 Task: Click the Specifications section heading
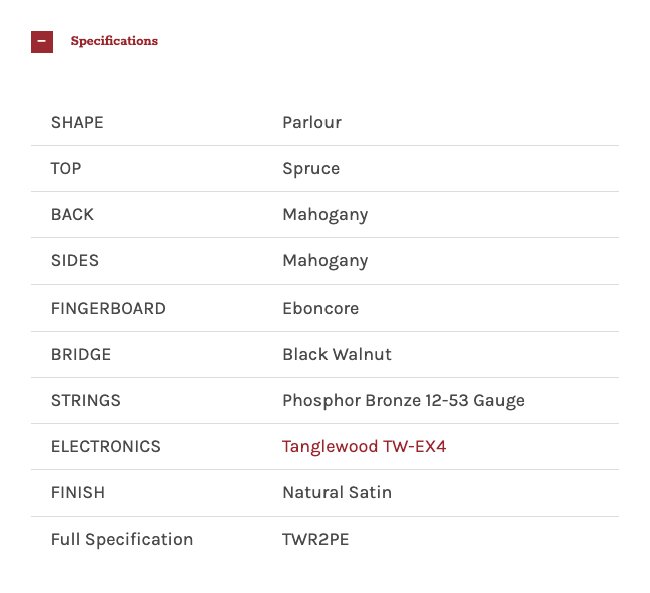coord(114,41)
